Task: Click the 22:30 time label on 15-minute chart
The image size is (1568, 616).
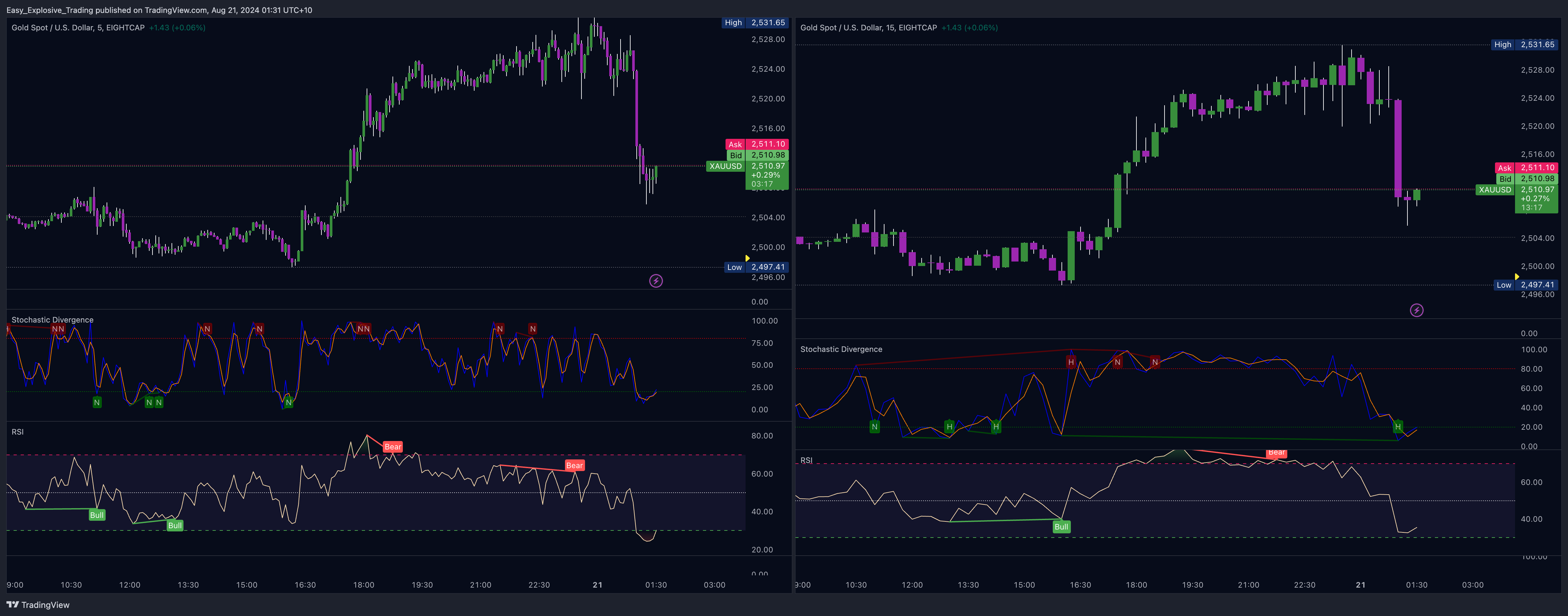Action: coord(1304,585)
